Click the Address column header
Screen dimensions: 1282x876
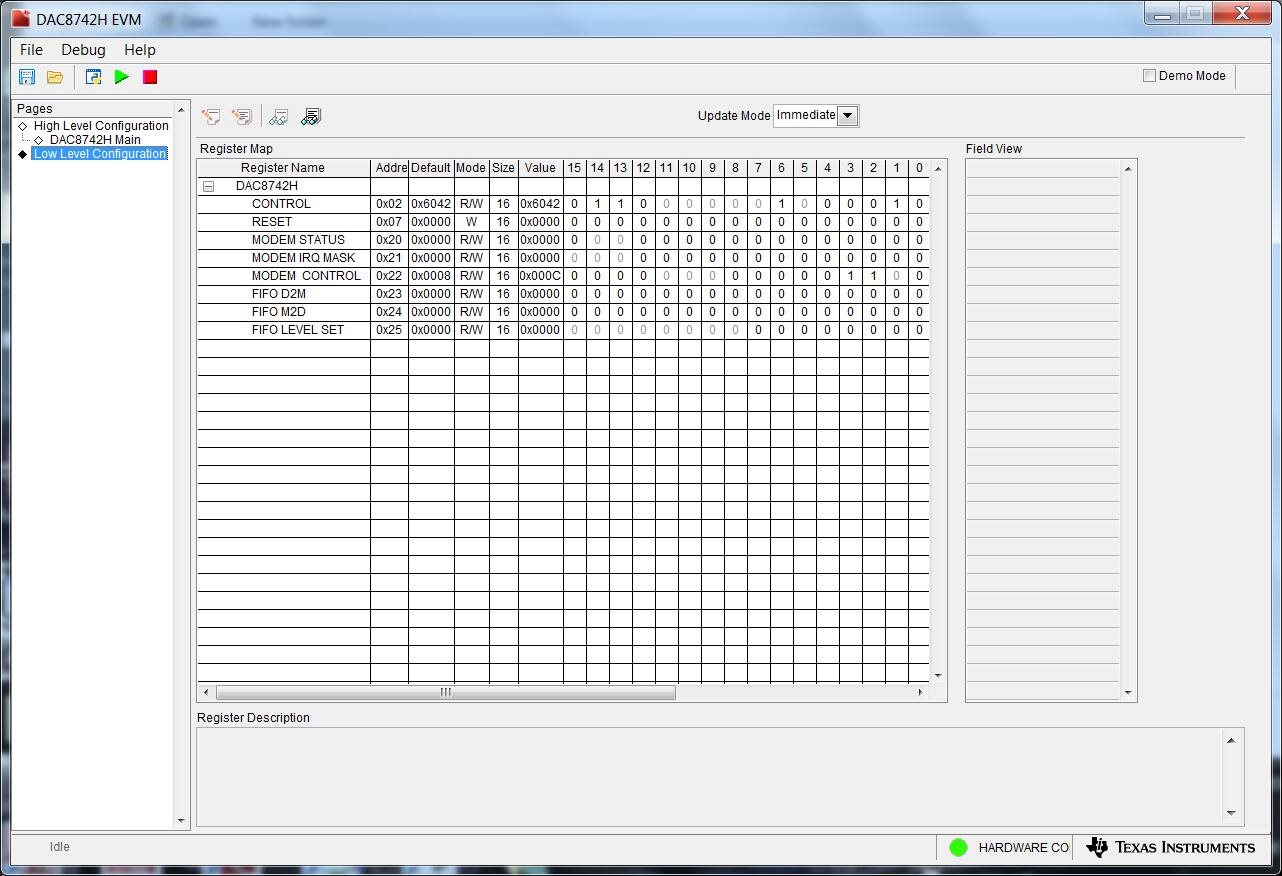click(x=389, y=168)
